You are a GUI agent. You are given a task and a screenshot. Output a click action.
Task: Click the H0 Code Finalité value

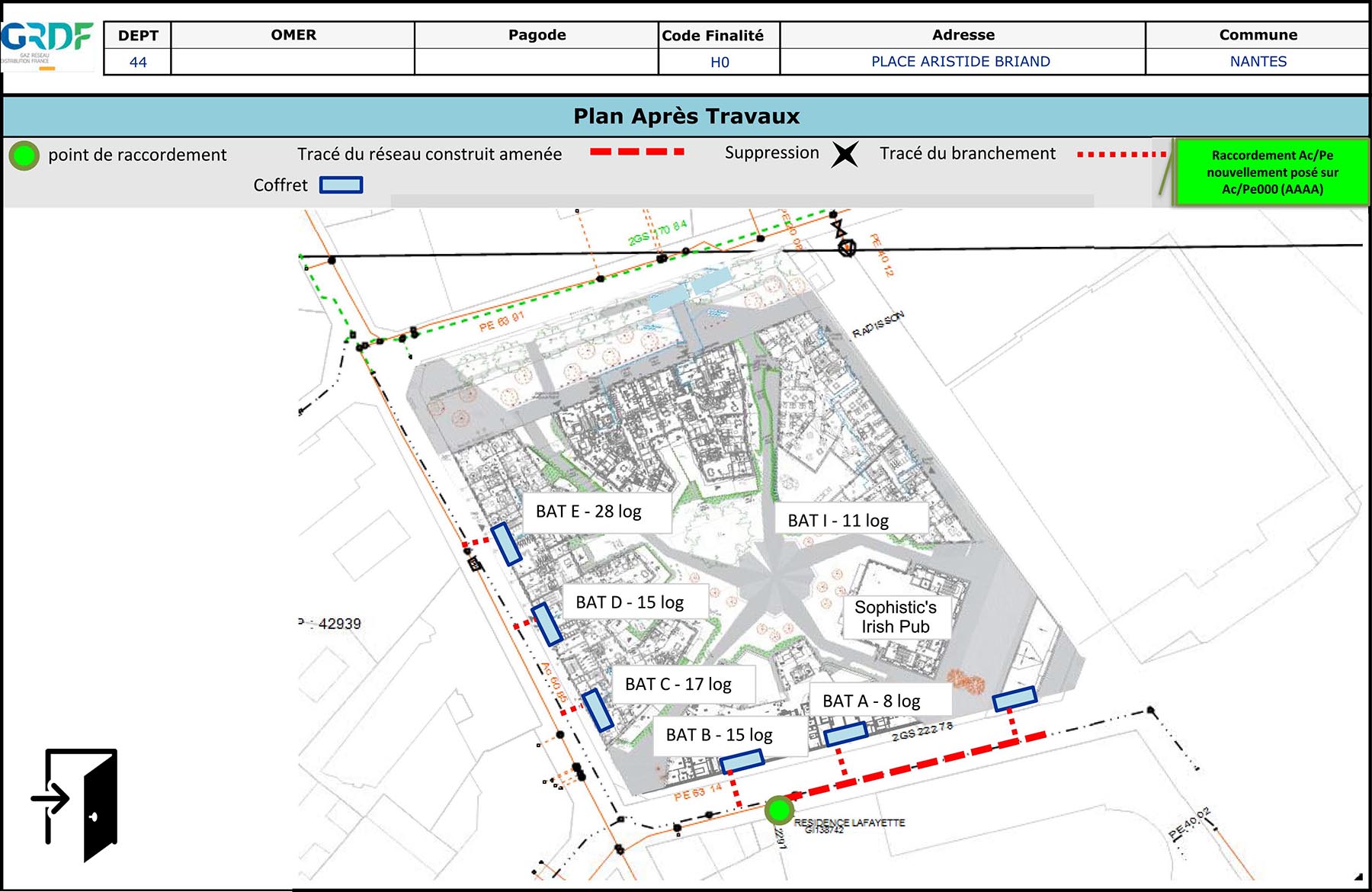point(719,63)
